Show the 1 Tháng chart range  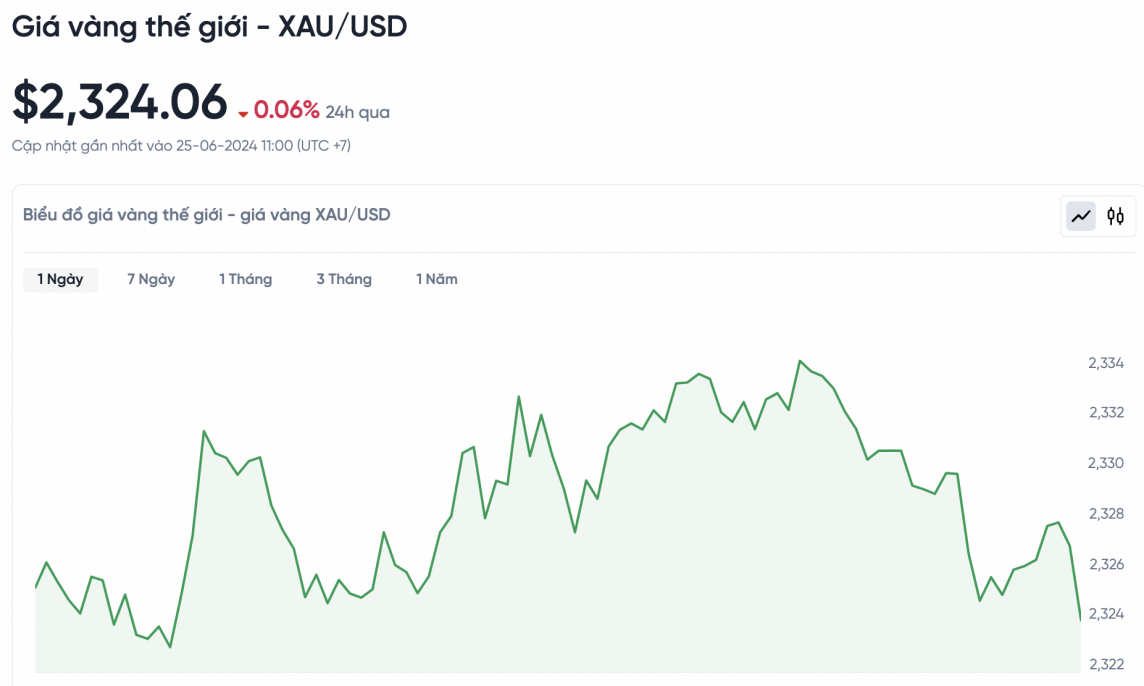246,279
